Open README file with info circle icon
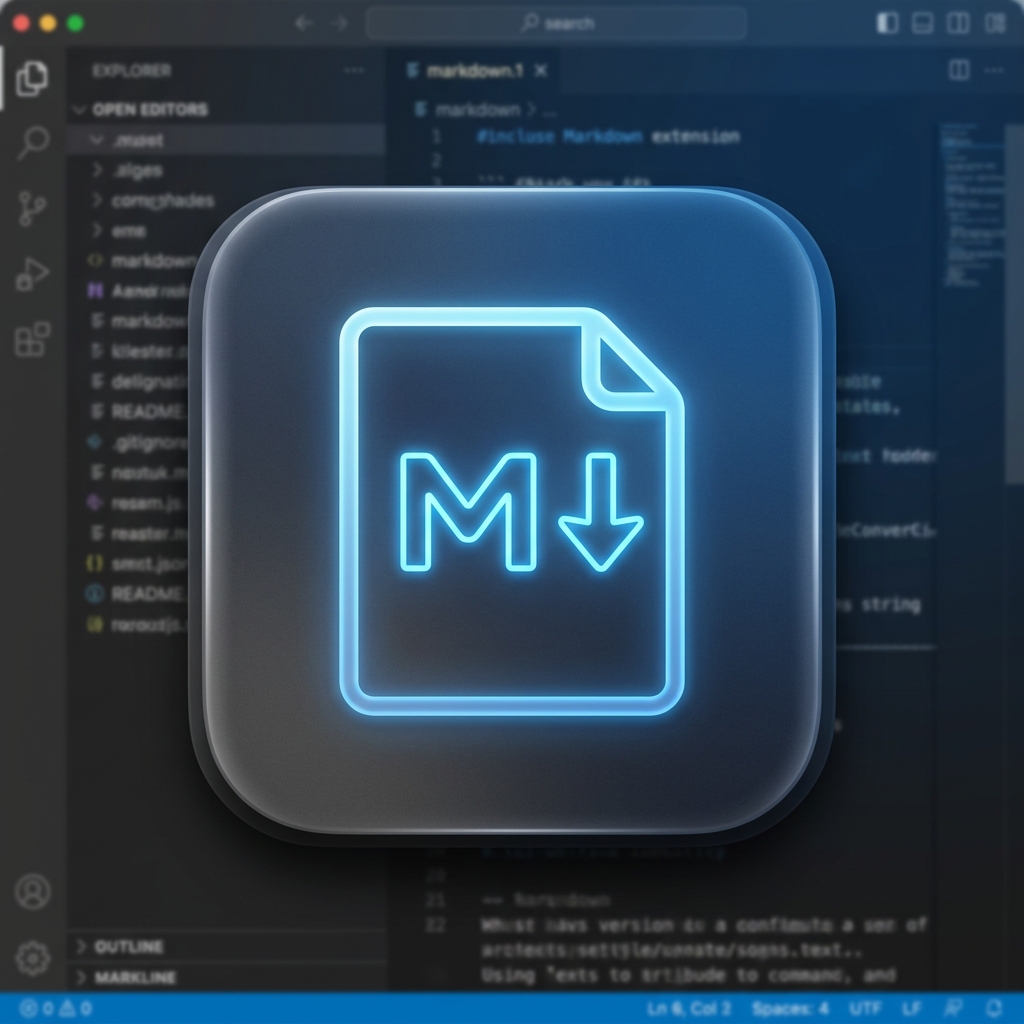The height and width of the screenshot is (1024, 1024). (x=136, y=594)
